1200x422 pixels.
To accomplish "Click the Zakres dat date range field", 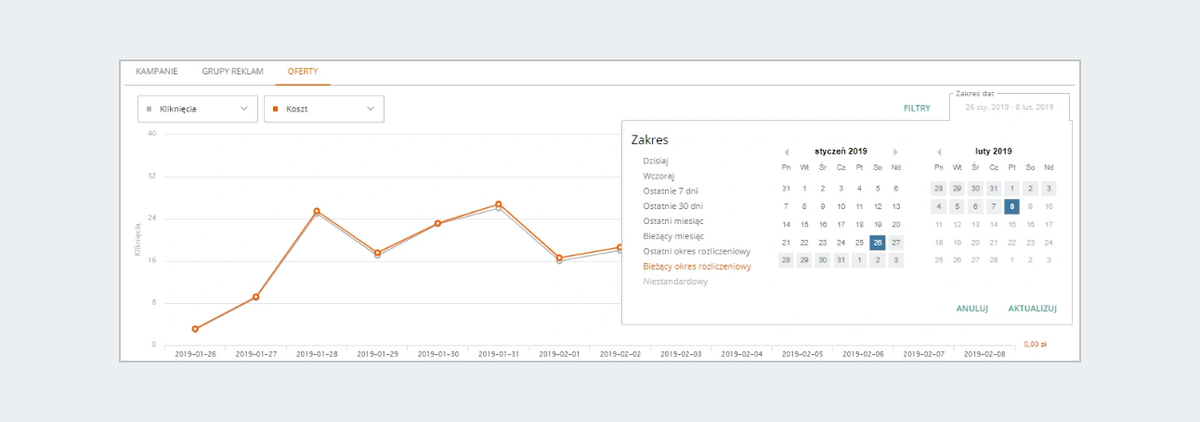I will 1009,107.
